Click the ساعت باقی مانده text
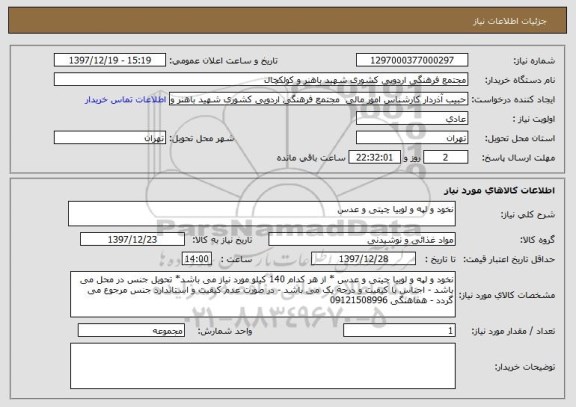The width and height of the screenshot is (576, 407). 311,158
